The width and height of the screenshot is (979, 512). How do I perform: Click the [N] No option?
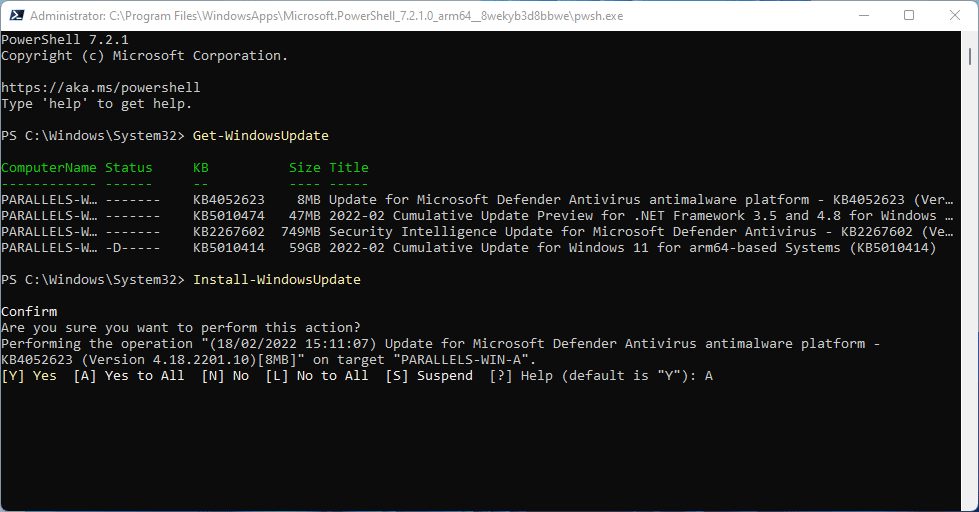(x=225, y=376)
